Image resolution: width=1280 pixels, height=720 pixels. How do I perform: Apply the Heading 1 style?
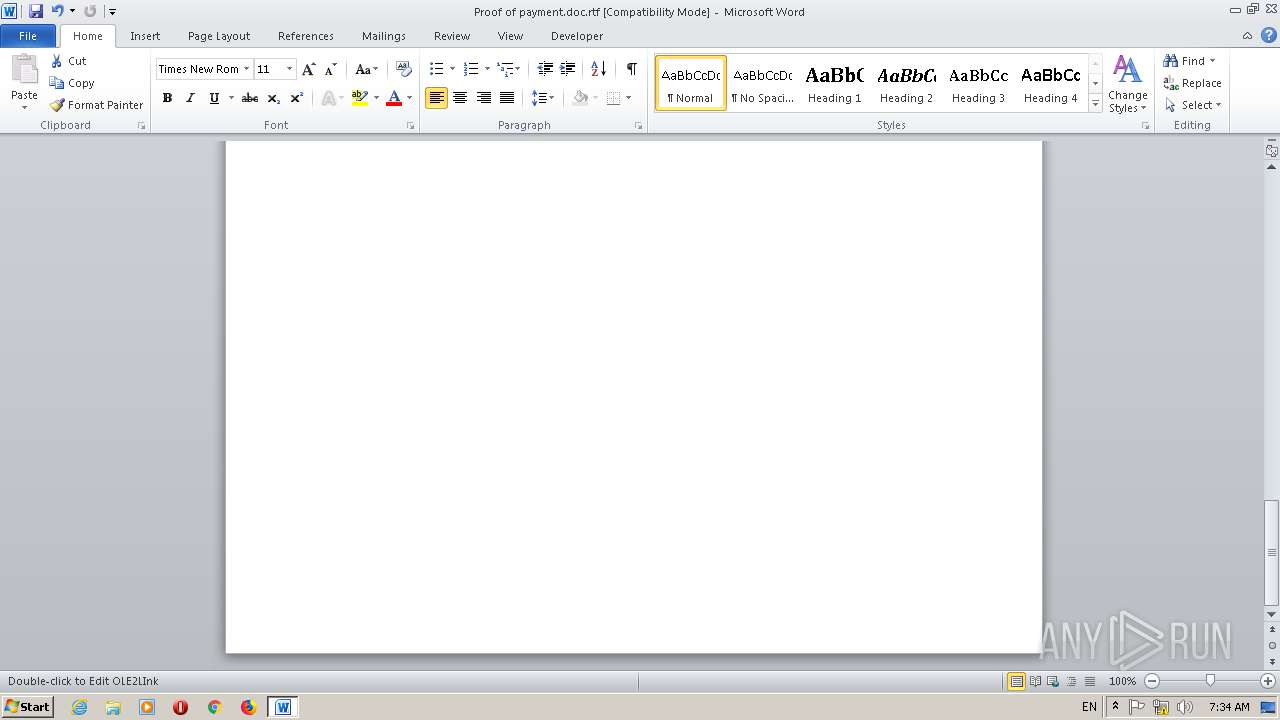tap(834, 83)
